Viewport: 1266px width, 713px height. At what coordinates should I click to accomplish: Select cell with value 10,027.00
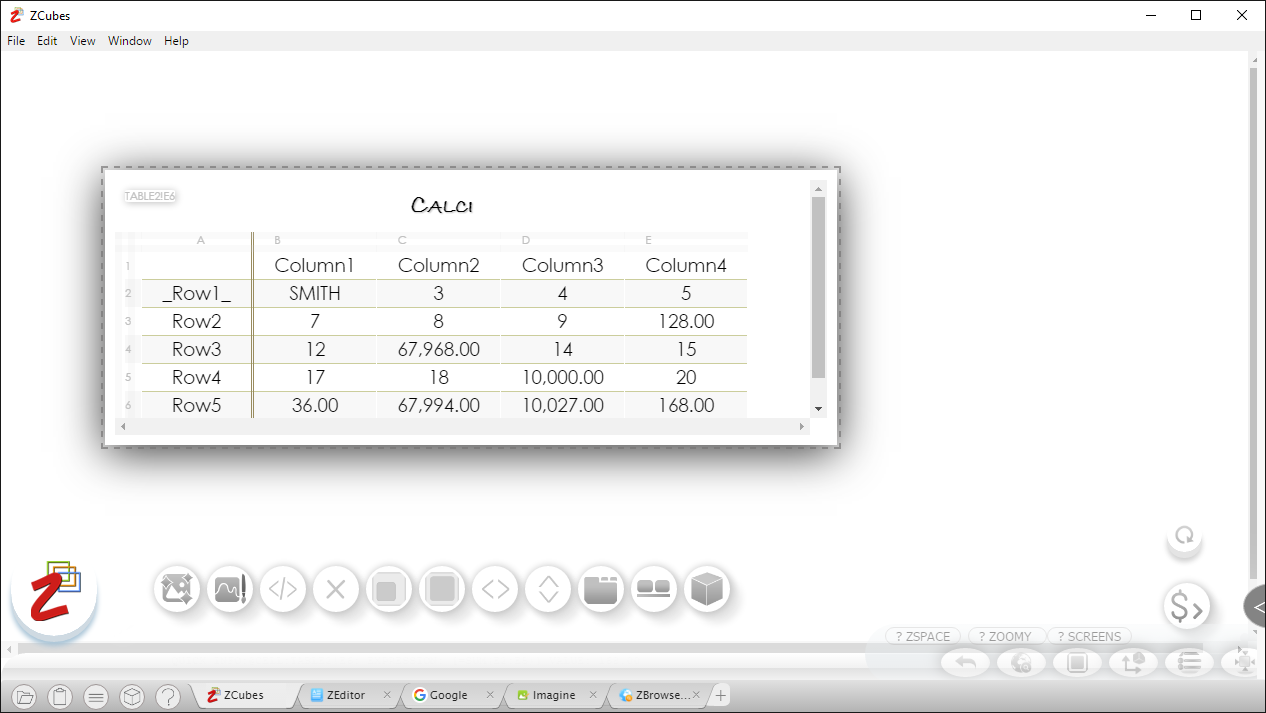[x=563, y=405]
